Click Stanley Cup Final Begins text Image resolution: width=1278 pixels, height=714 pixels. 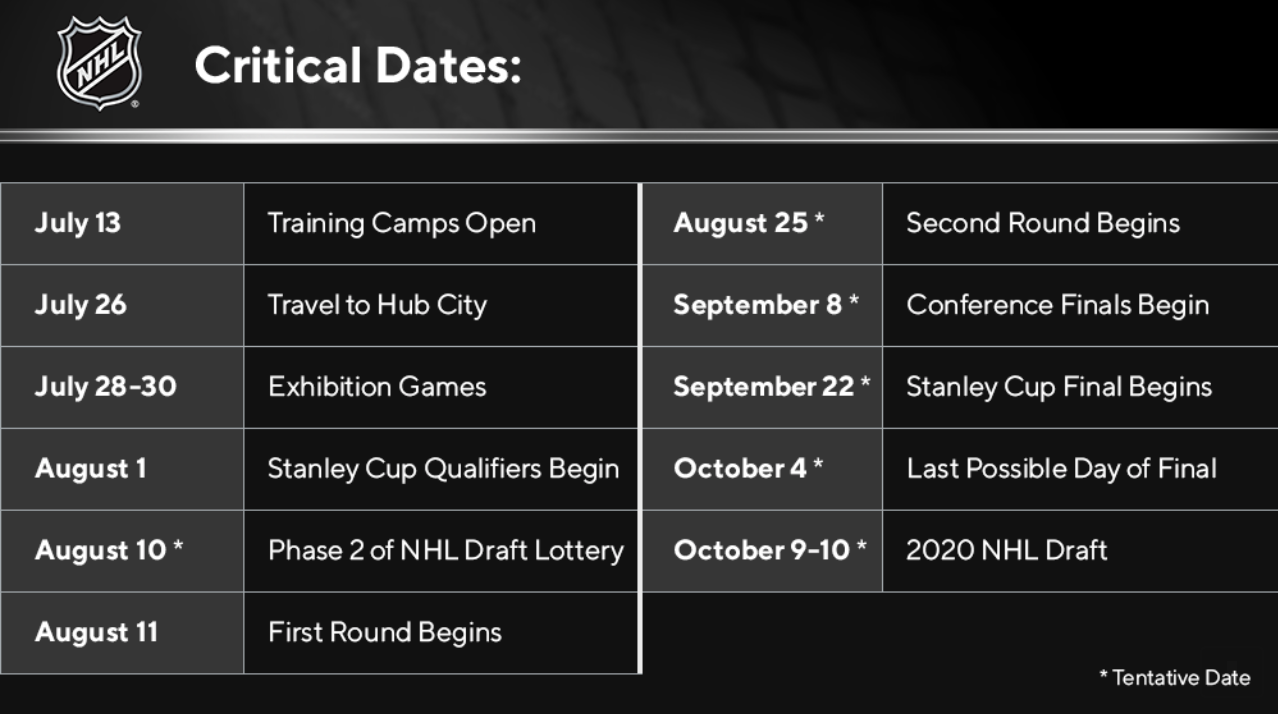click(x=1059, y=387)
